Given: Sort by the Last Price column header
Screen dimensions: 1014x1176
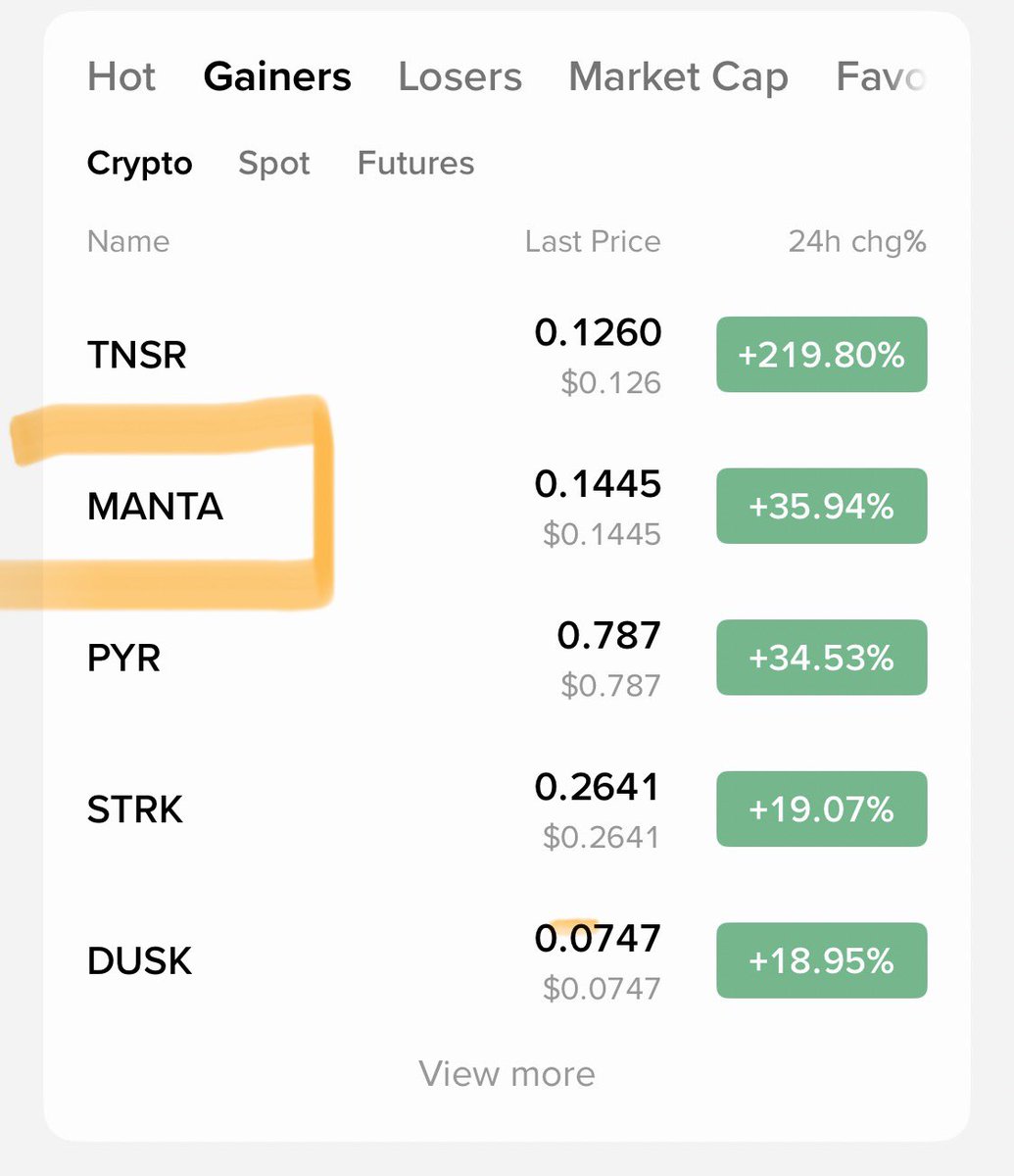Looking at the screenshot, I should tap(593, 241).
